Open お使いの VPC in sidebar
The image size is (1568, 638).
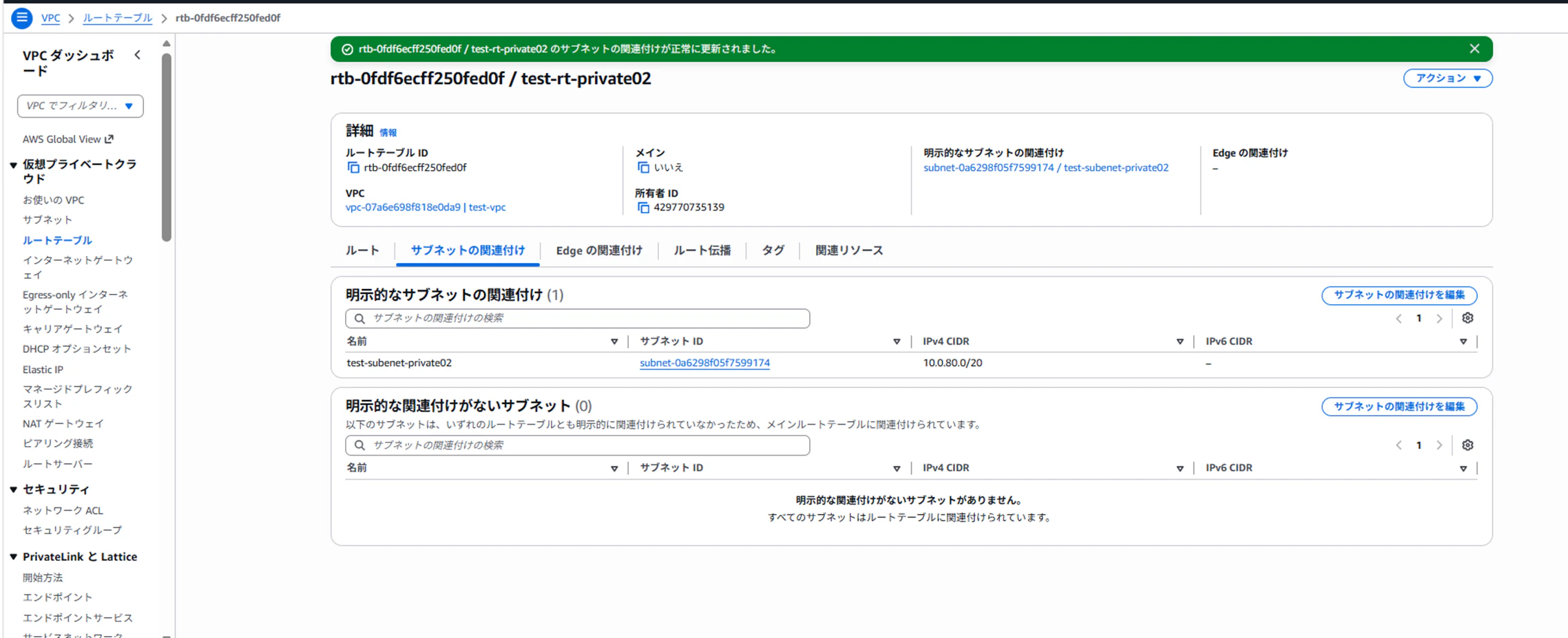click(54, 200)
